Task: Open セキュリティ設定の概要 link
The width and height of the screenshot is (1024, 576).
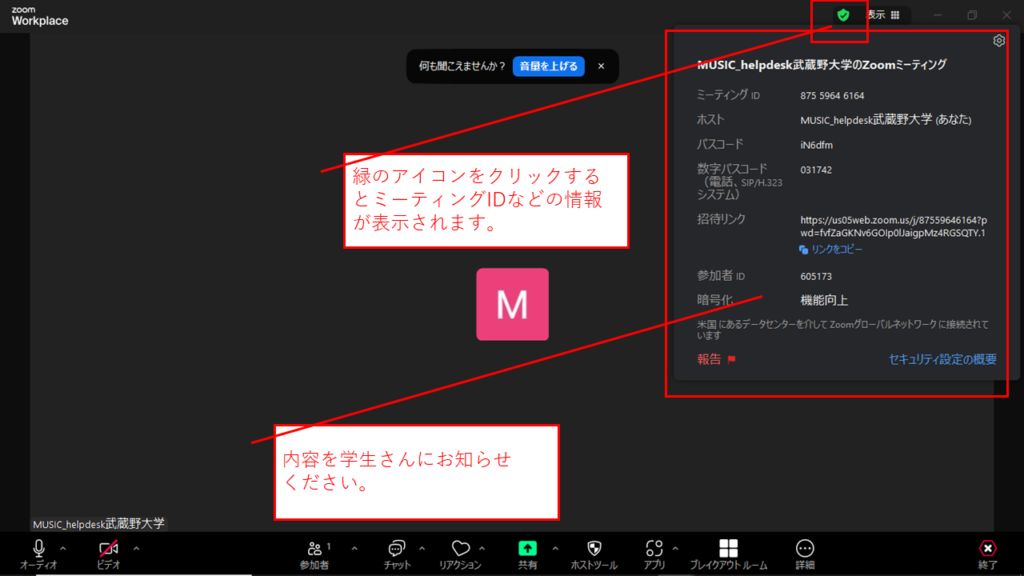Action: click(x=942, y=359)
